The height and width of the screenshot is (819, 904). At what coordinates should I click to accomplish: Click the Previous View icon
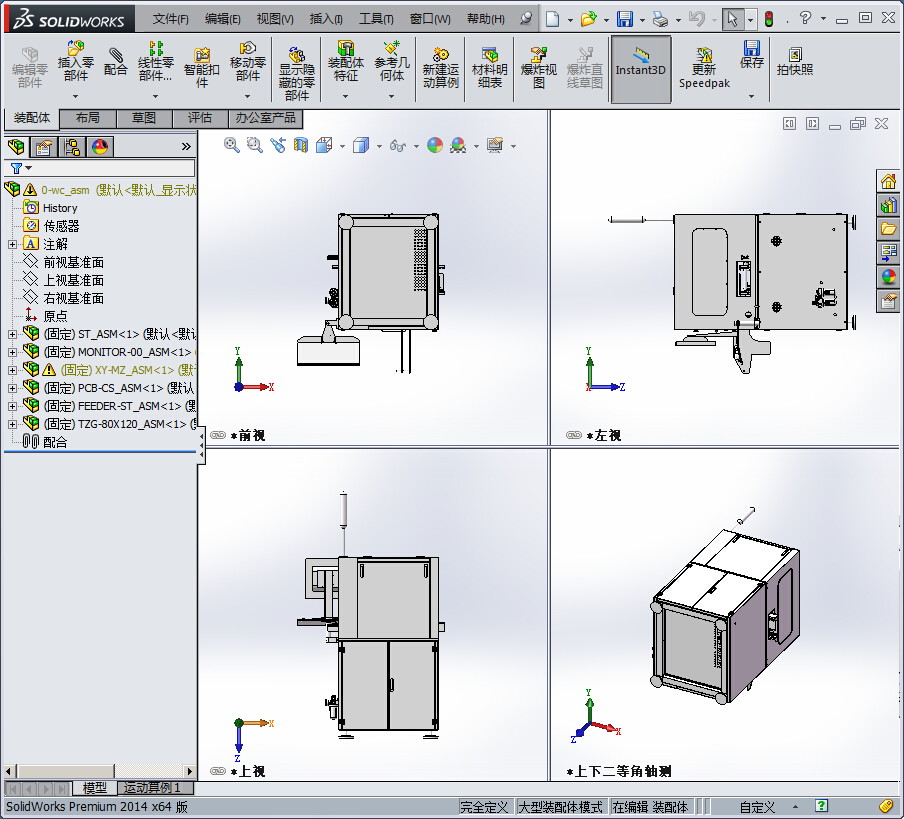pyautogui.click(x=278, y=145)
